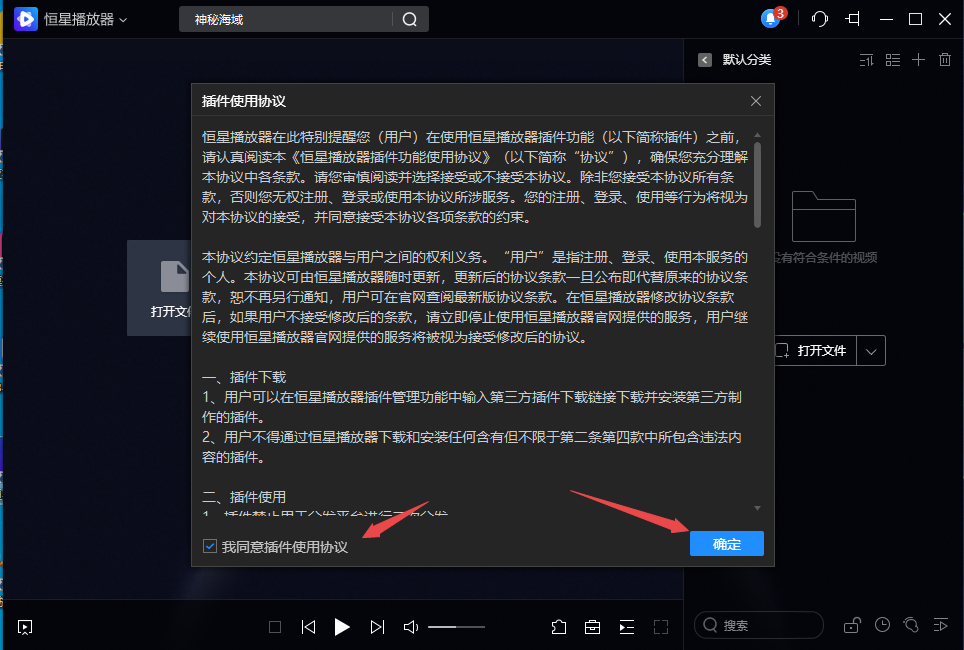Click the screenshot snipping icon at bottom right

(912, 625)
